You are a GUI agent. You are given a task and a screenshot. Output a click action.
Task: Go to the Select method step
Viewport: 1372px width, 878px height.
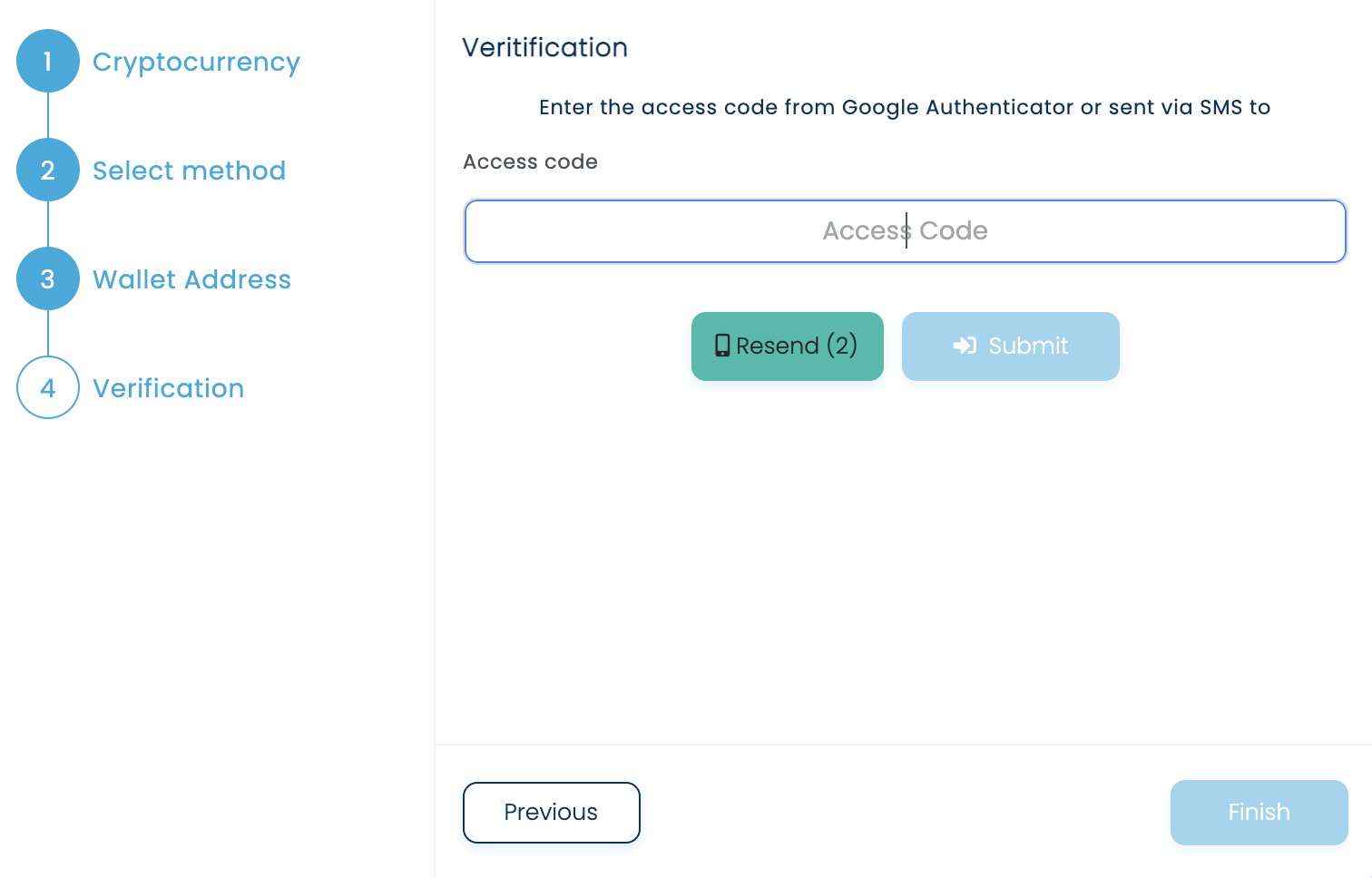189,171
